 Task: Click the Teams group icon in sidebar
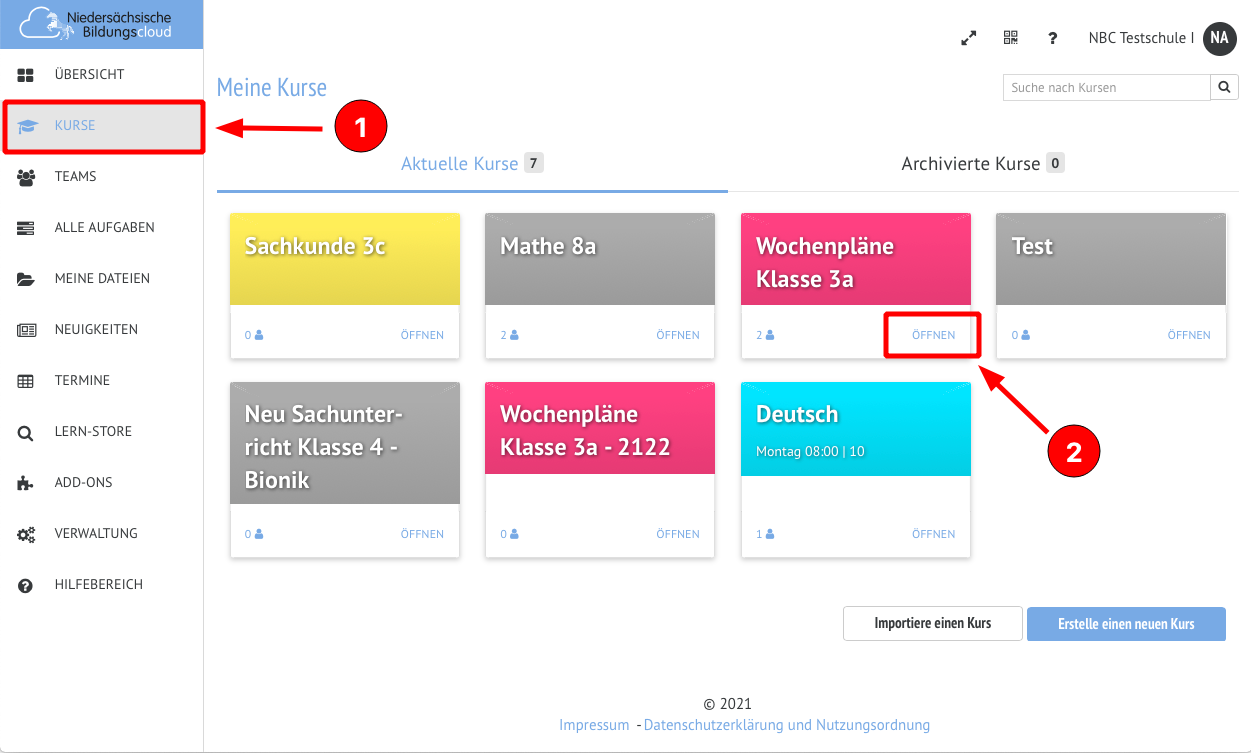click(x=26, y=177)
